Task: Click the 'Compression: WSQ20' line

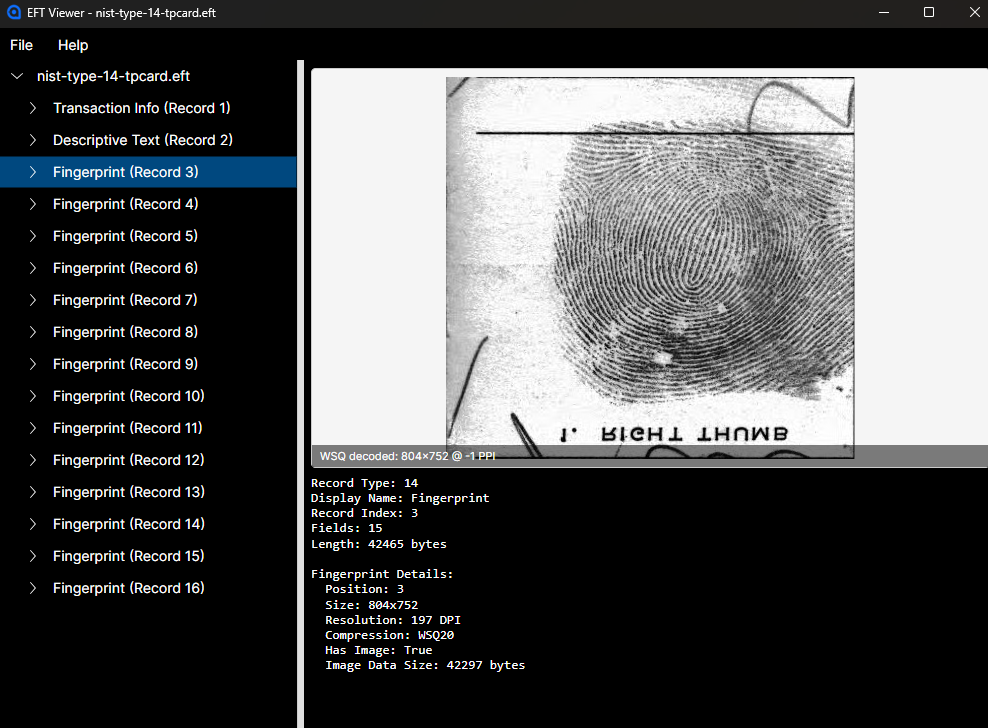Action: coord(389,635)
